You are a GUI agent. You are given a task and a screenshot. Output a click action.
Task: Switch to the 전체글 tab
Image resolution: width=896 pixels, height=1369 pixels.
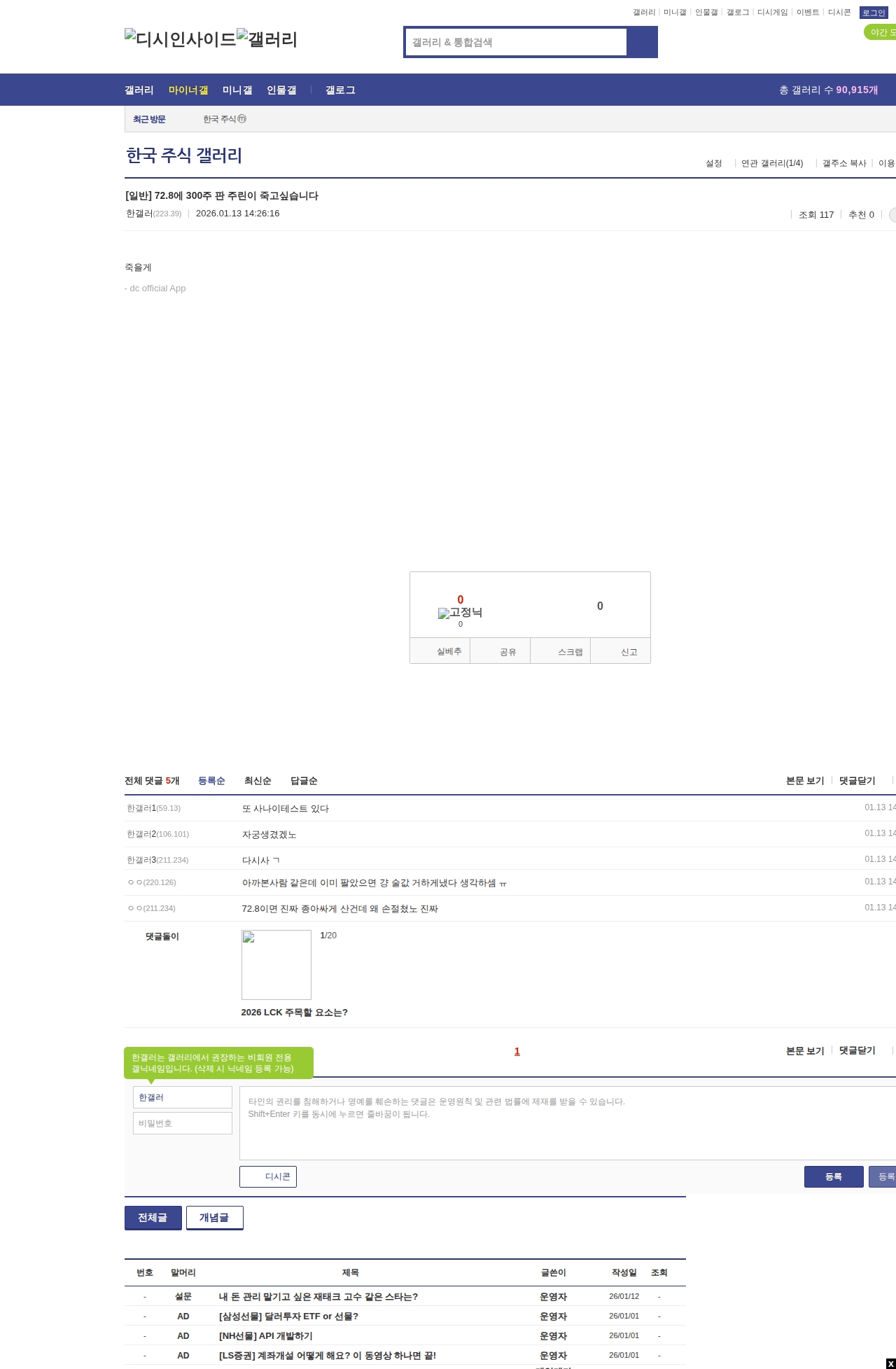(153, 1218)
